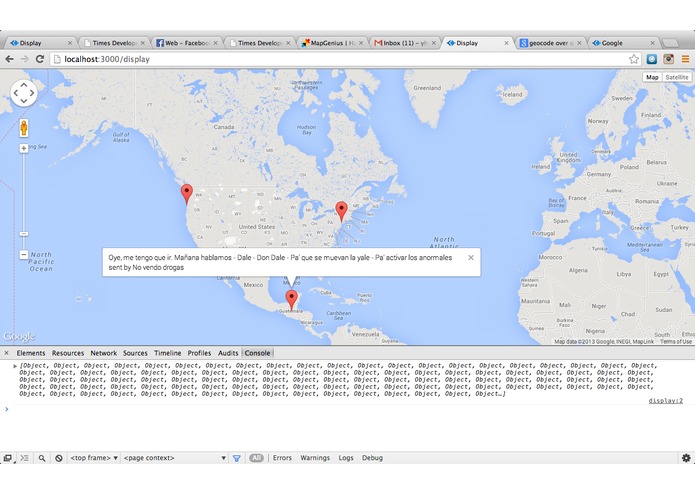Screen dimensions: 695x494
Task: Expand the logged Object array
Action: [15, 366]
